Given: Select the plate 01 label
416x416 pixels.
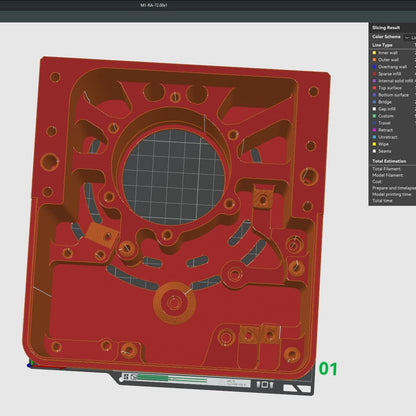Looking at the screenshot, I should coord(328,369).
